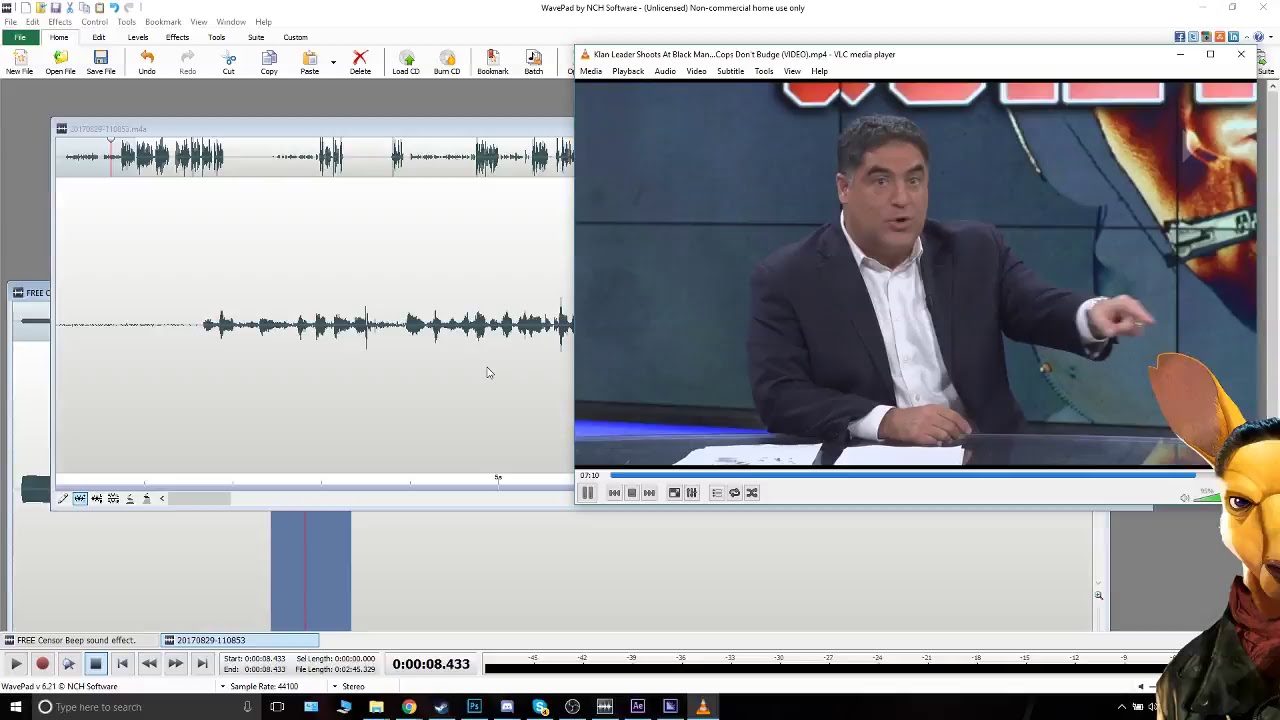
Task: Open the Effects ribbon tab
Action: [x=177, y=37]
